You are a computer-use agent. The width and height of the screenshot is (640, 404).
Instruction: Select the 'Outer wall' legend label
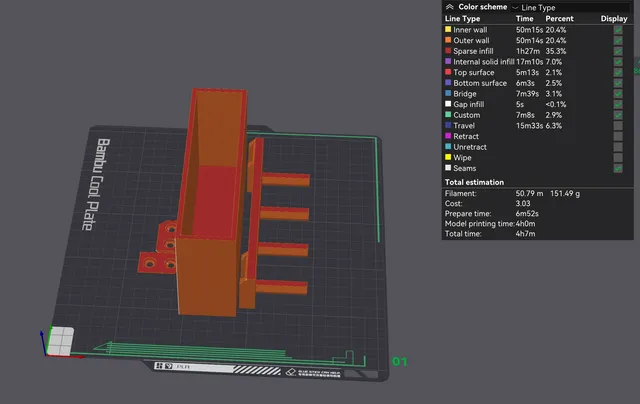[471, 40]
